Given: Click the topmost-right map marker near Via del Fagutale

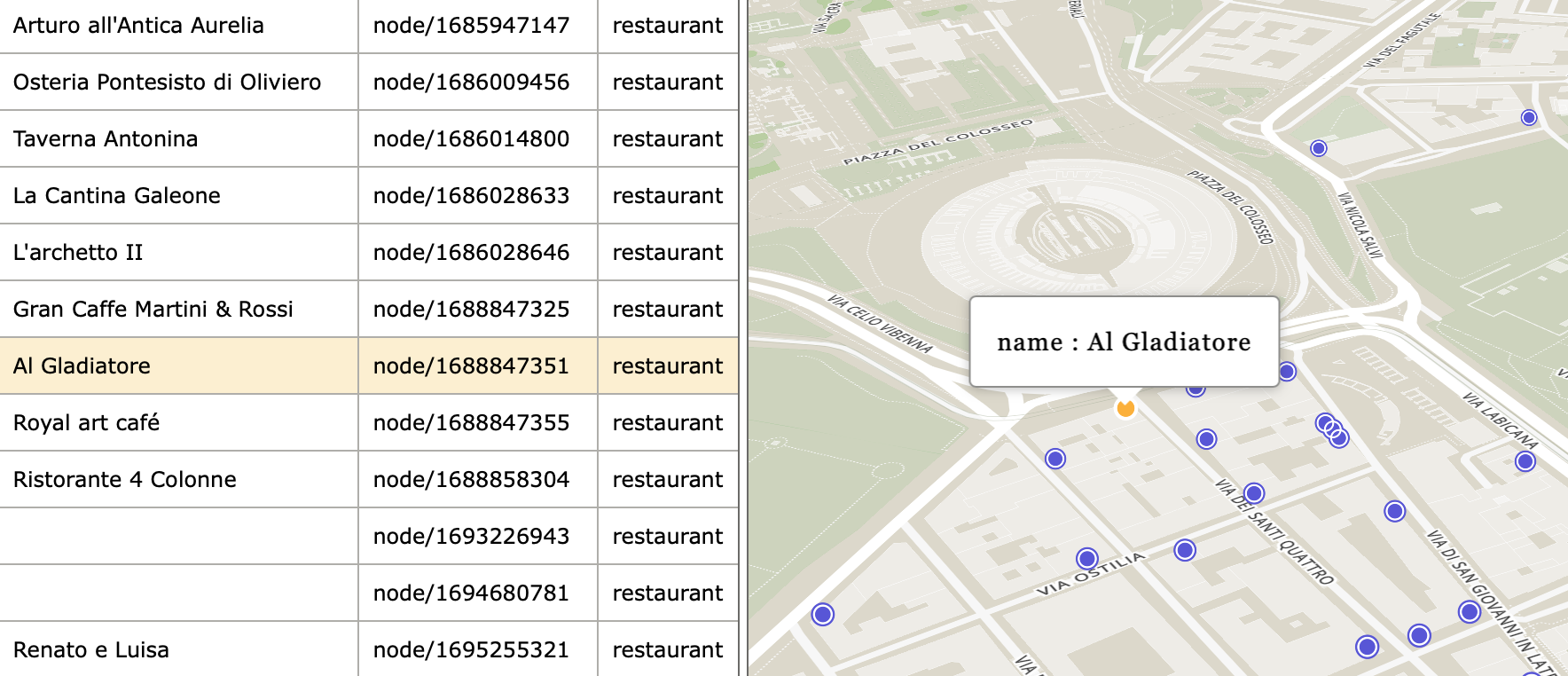Looking at the screenshot, I should tap(1529, 117).
